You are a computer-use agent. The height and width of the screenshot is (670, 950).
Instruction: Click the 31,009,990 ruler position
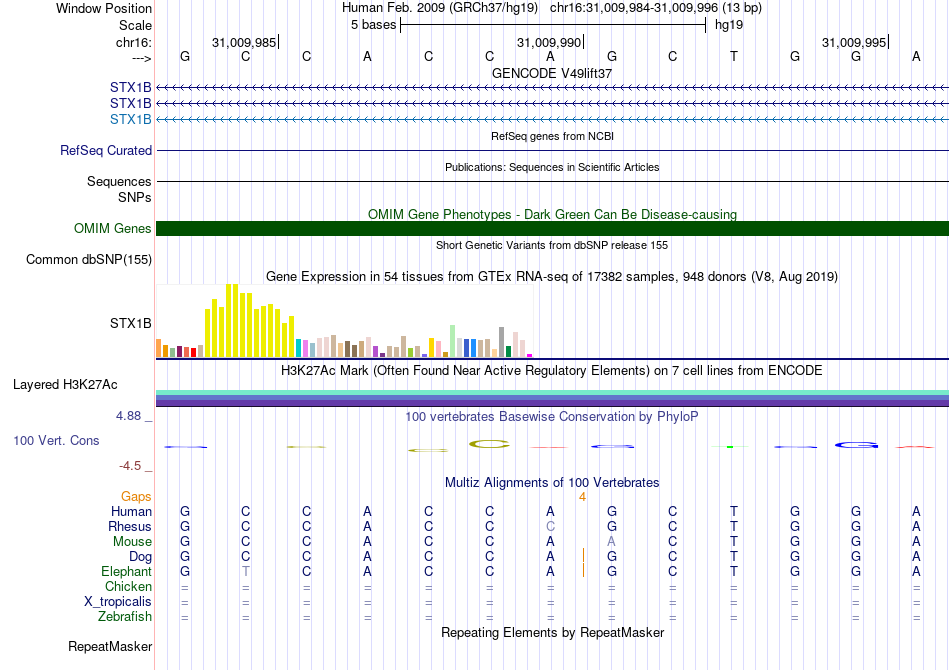click(549, 42)
